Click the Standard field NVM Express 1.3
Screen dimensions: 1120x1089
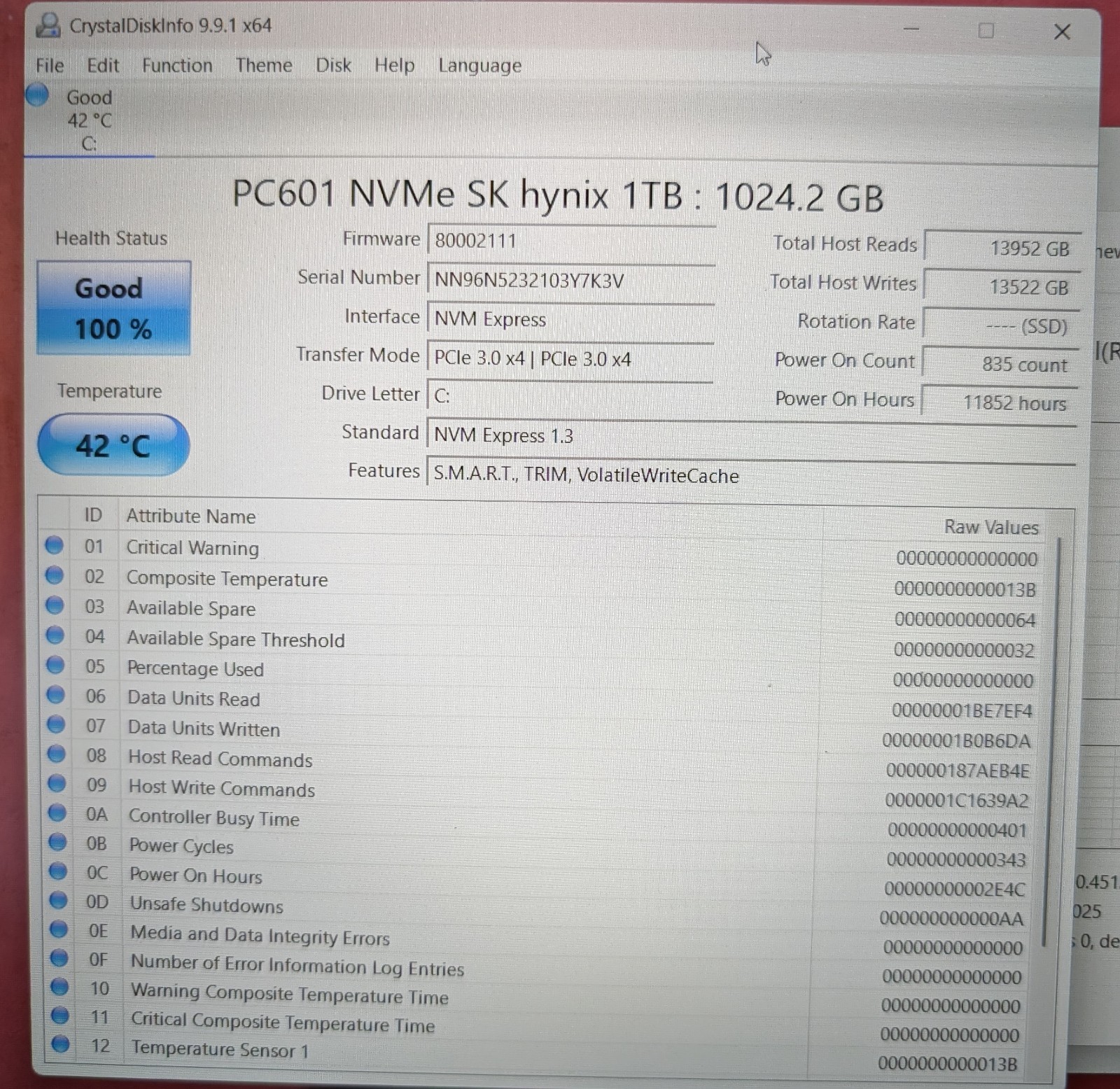click(751, 435)
